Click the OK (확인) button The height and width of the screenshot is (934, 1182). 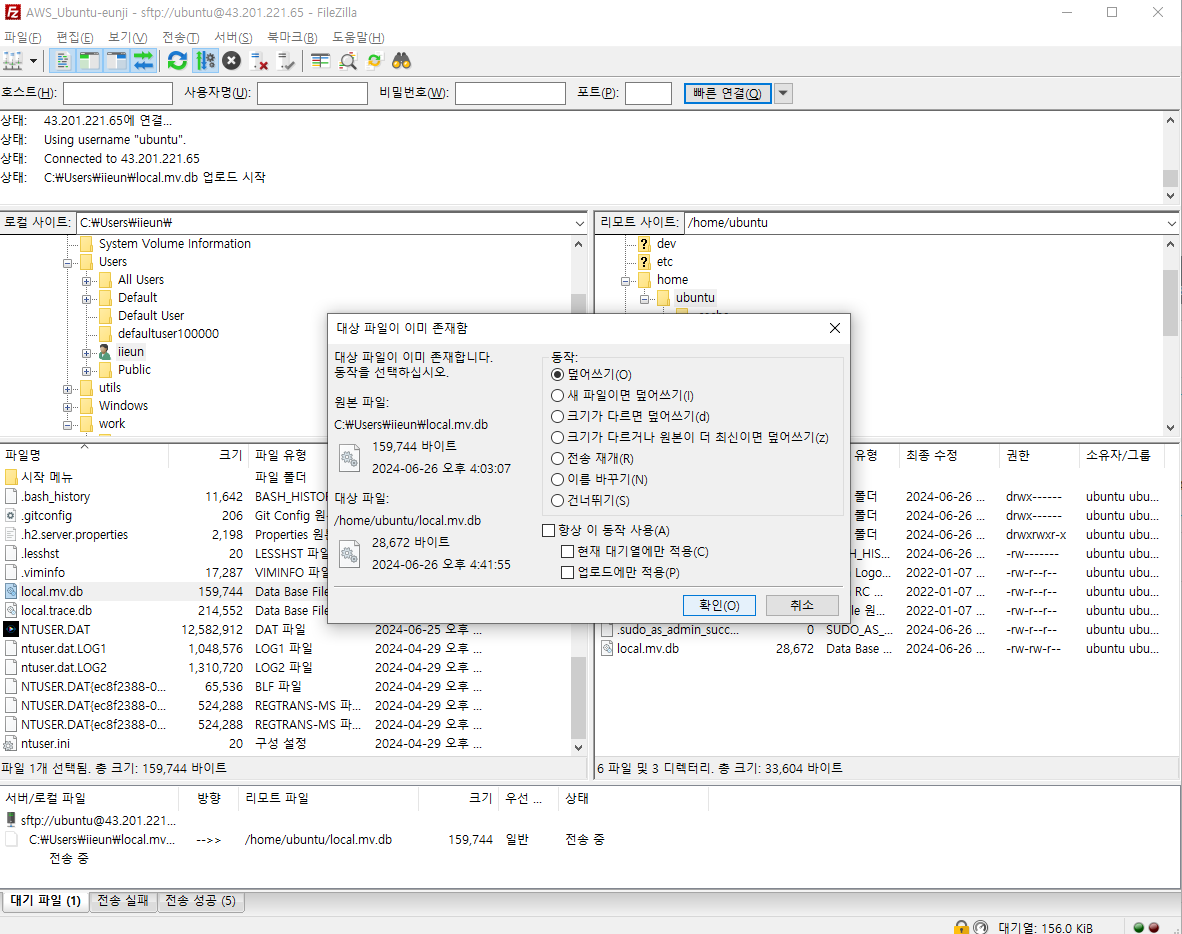[x=719, y=605]
